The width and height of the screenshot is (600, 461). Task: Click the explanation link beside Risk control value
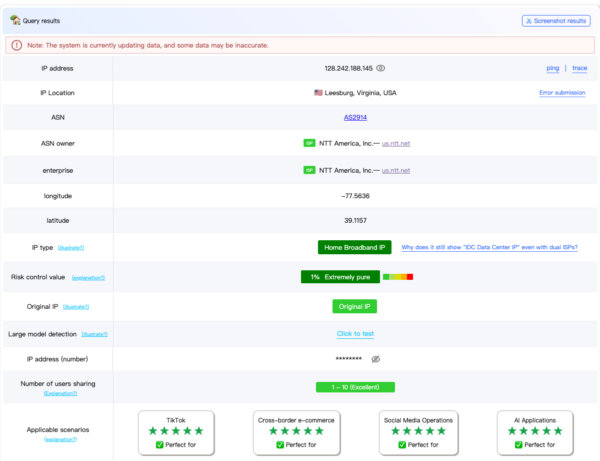point(88,278)
